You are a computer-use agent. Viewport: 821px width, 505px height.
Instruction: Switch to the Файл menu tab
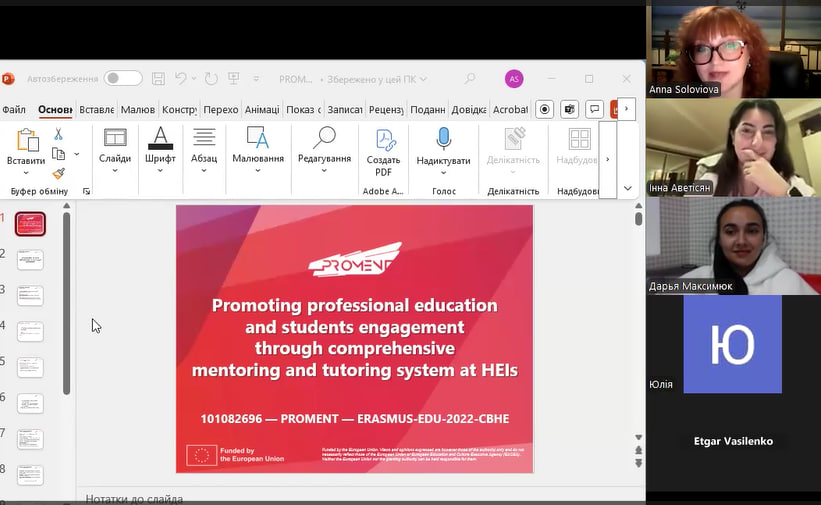14,110
